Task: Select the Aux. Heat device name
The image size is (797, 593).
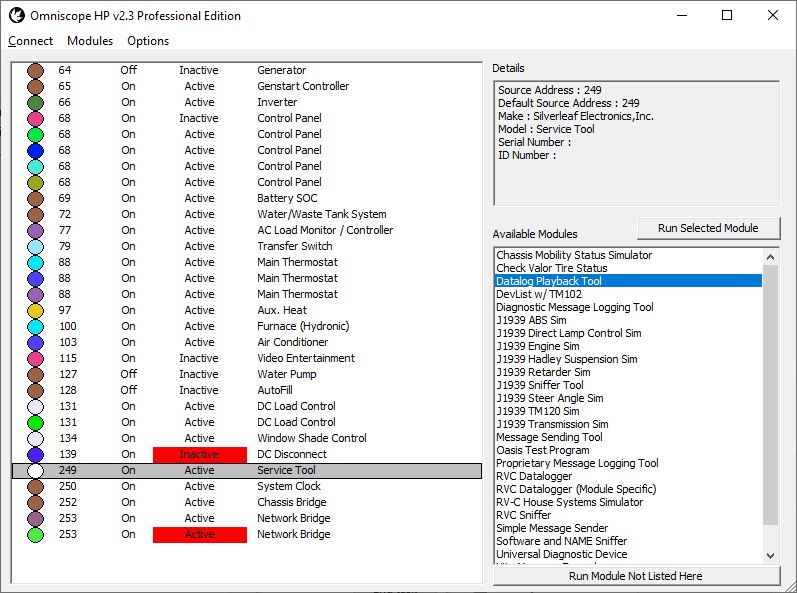Action: [282, 310]
